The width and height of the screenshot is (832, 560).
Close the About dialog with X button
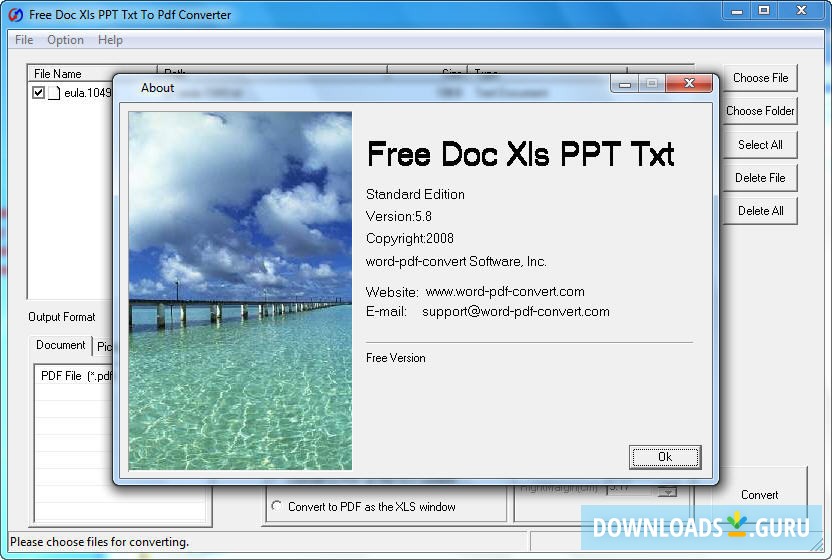[689, 83]
